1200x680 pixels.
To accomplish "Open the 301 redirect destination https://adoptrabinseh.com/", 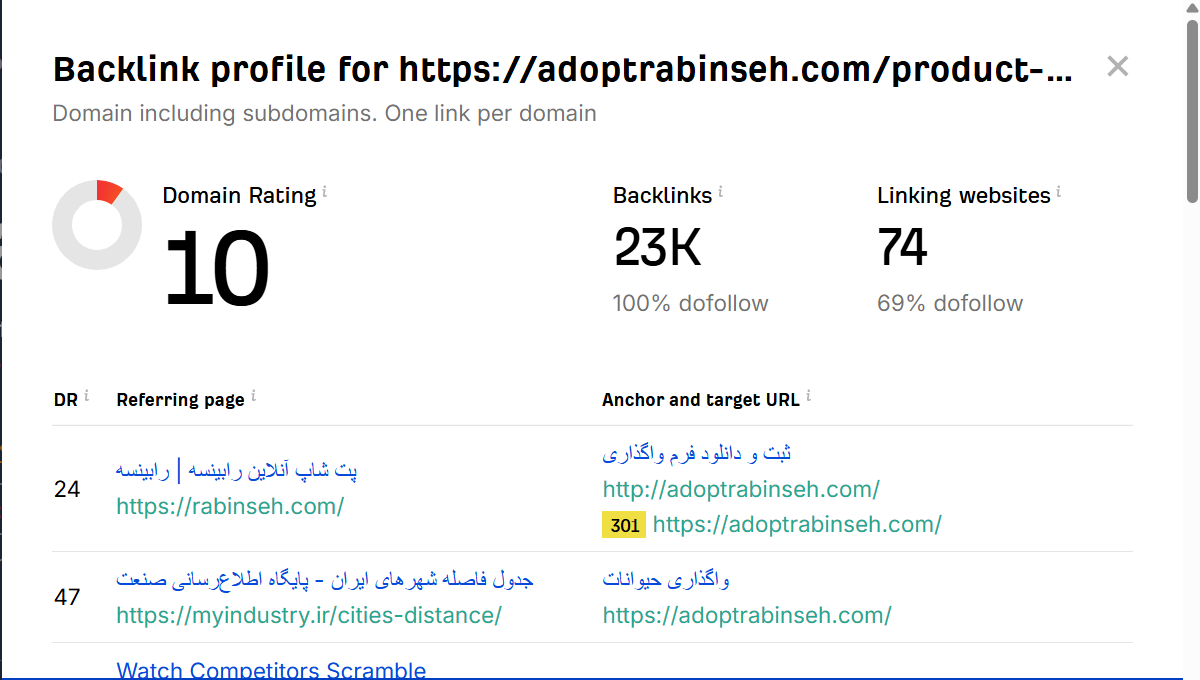I will click(797, 524).
